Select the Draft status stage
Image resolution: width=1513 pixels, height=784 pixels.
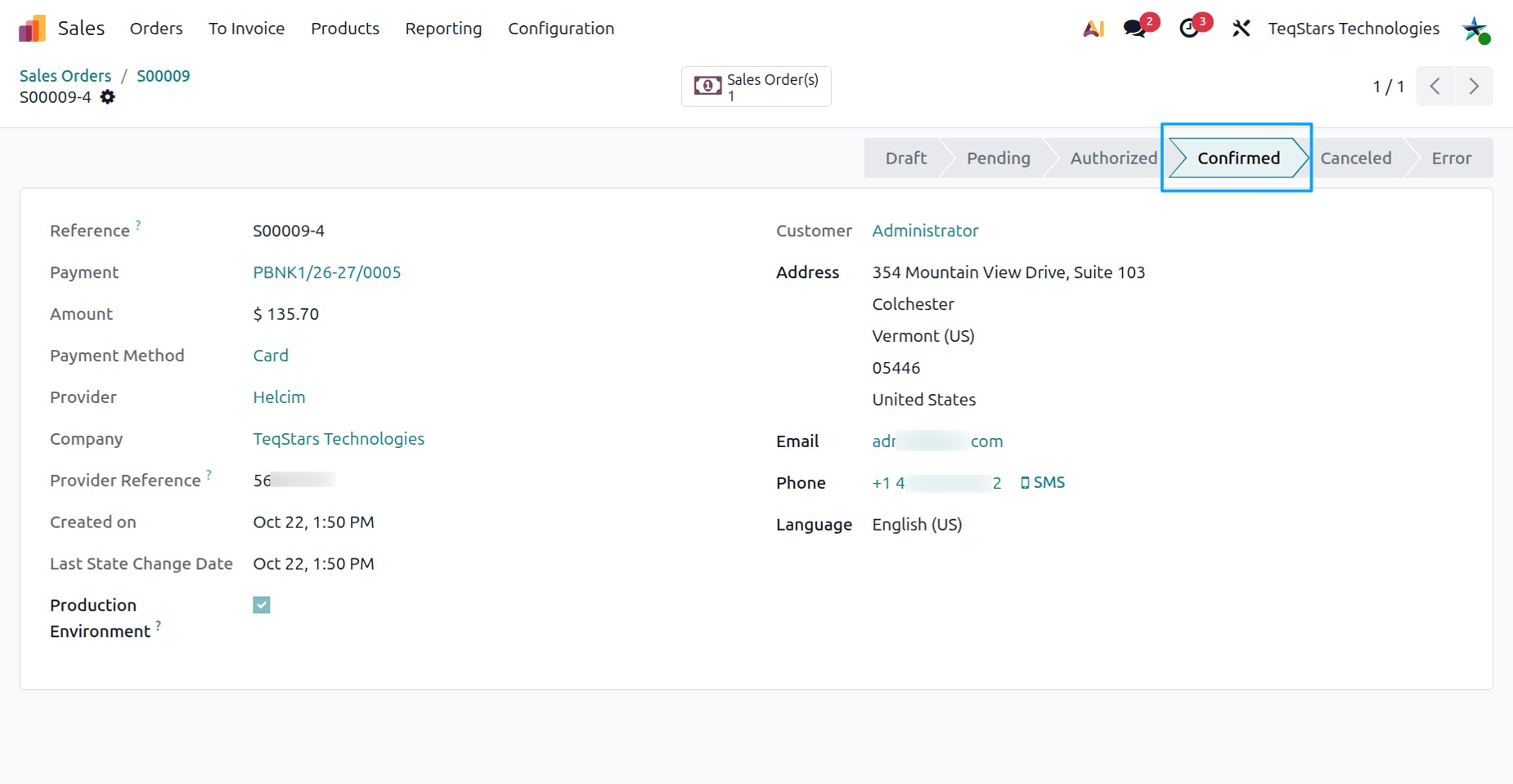tap(905, 158)
